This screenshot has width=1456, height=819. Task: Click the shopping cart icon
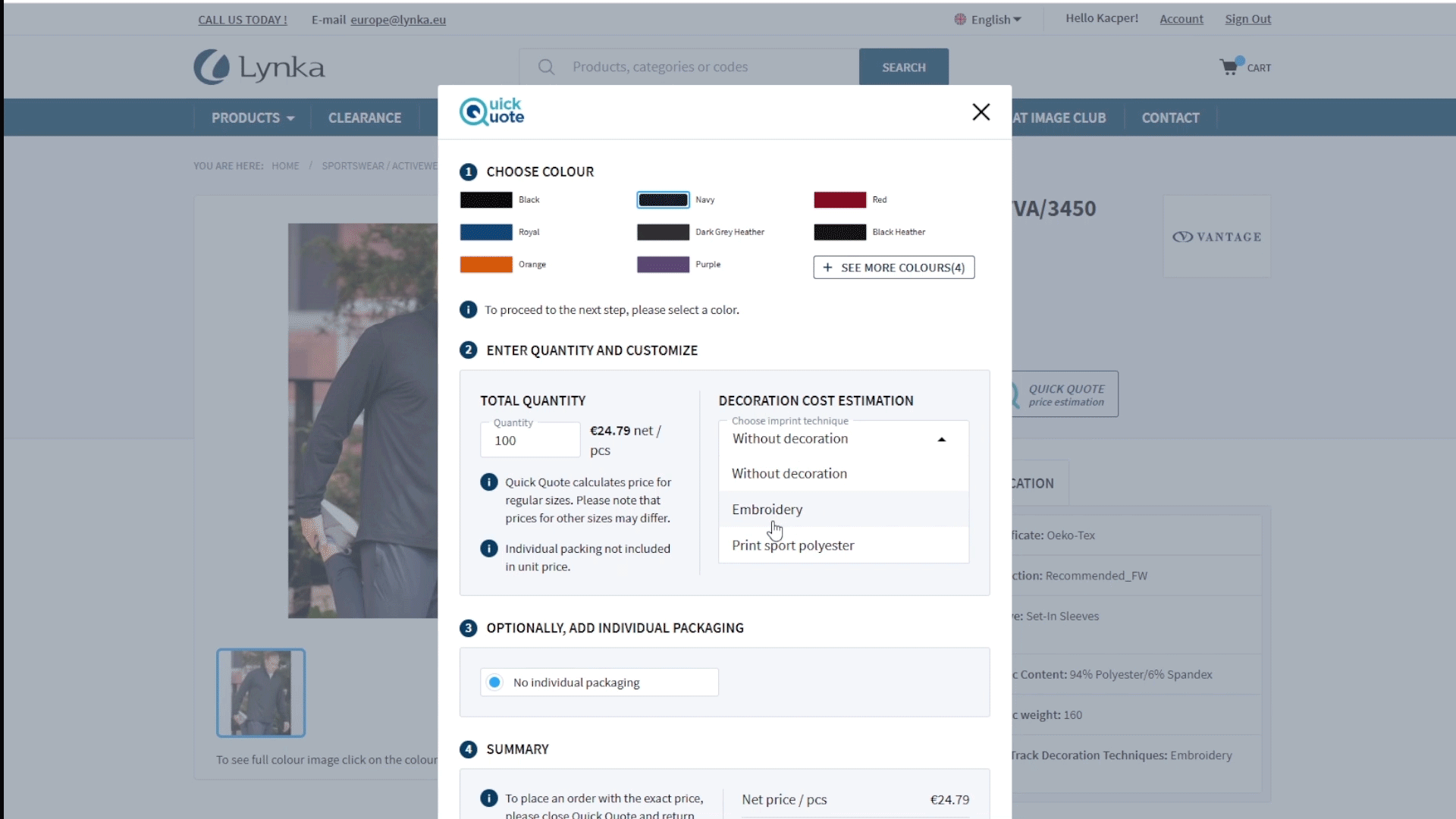pos(1228,67)
